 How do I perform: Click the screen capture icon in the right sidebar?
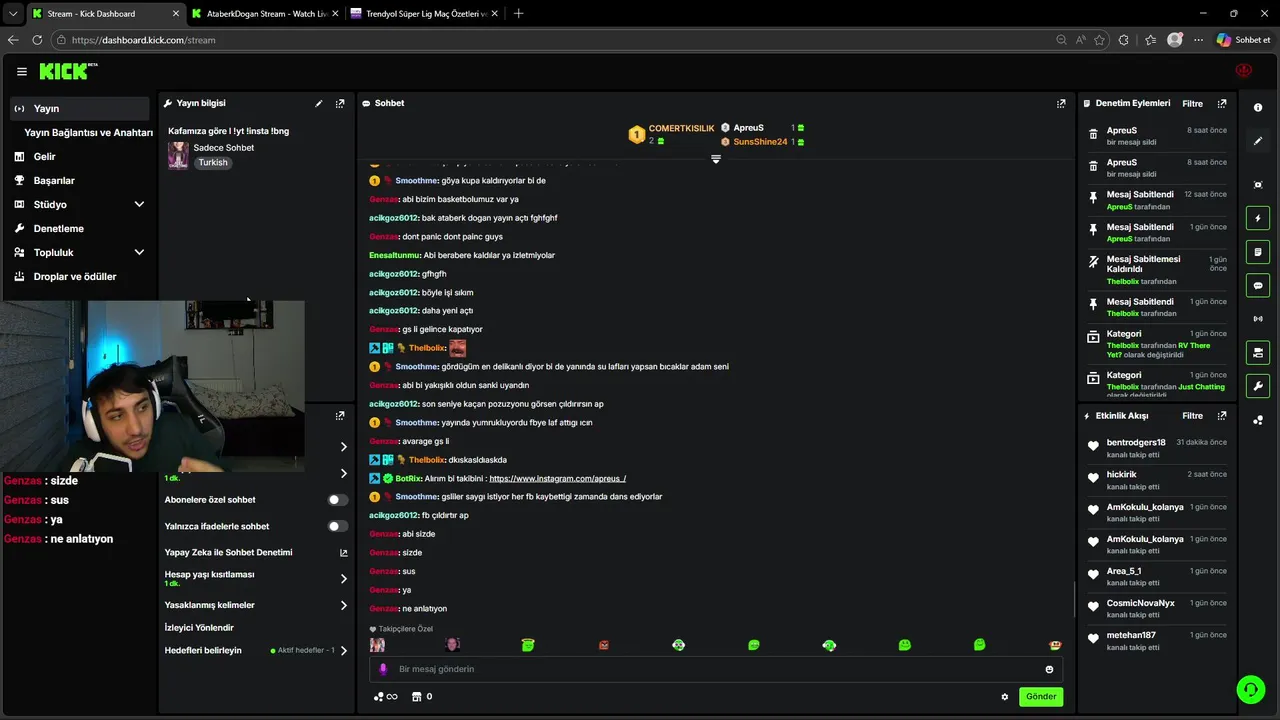click(1258, 185)
